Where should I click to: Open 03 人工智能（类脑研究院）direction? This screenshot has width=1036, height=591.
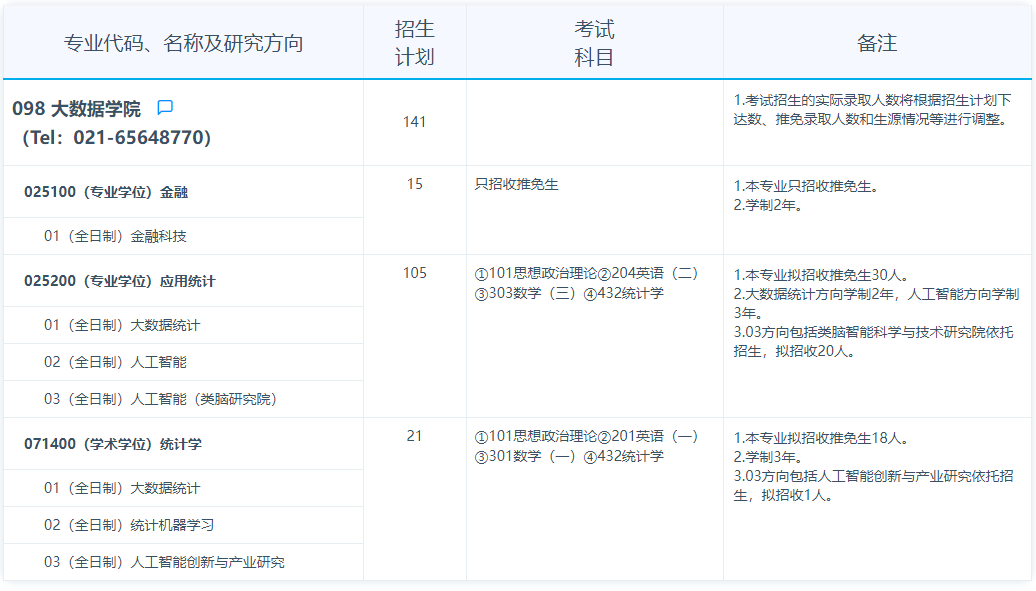click(x=160, y=399)
